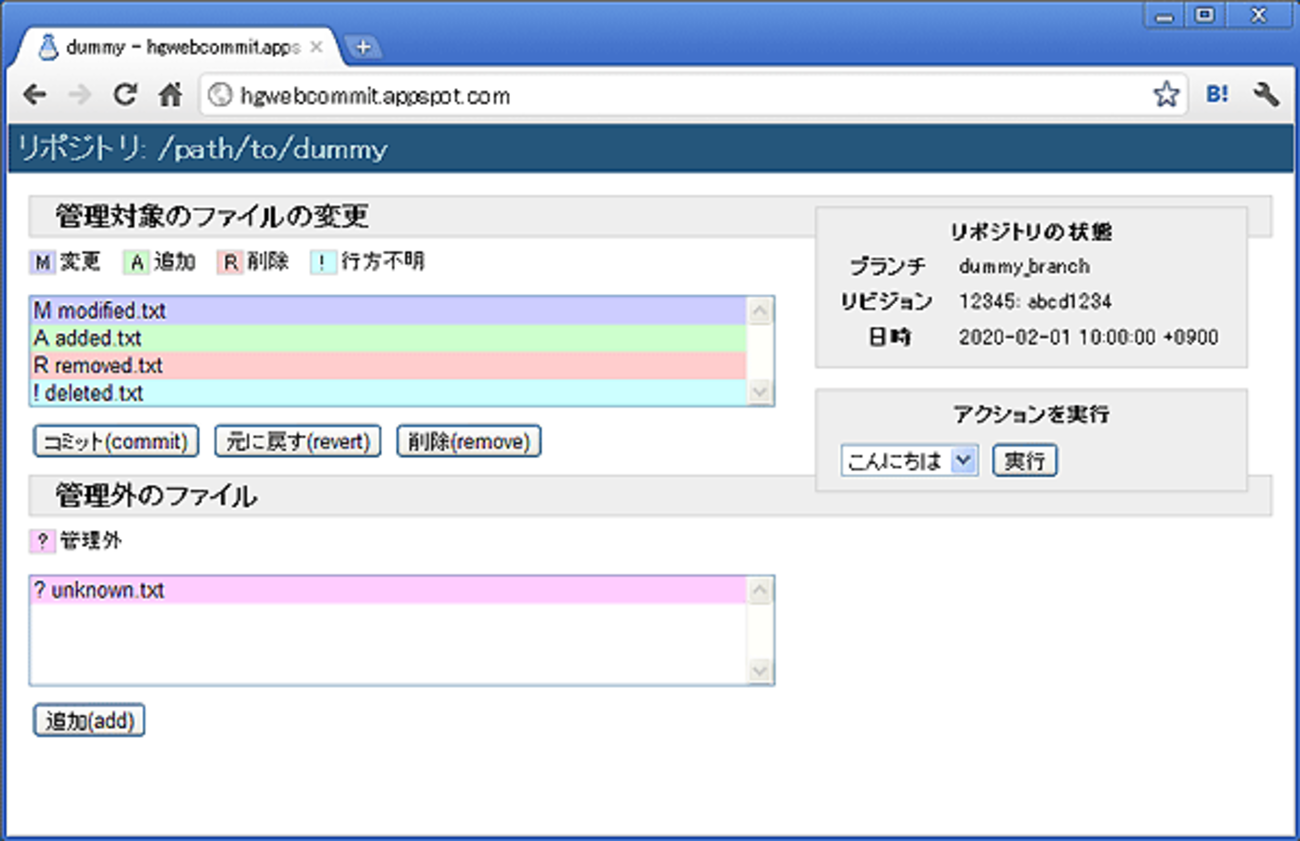
Task: Click the アクションを実行 panel title
Action: pos(1031,414)
